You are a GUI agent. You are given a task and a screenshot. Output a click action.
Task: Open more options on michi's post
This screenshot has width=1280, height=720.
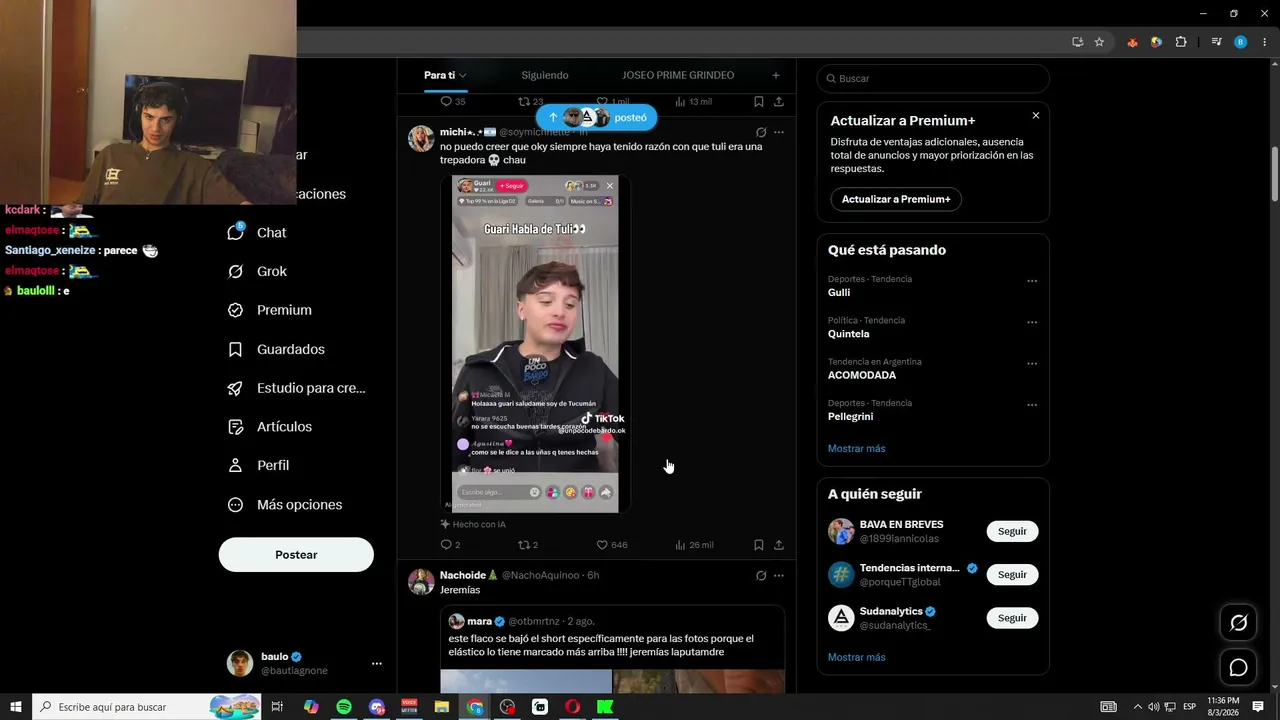click(x=779, y=132)
